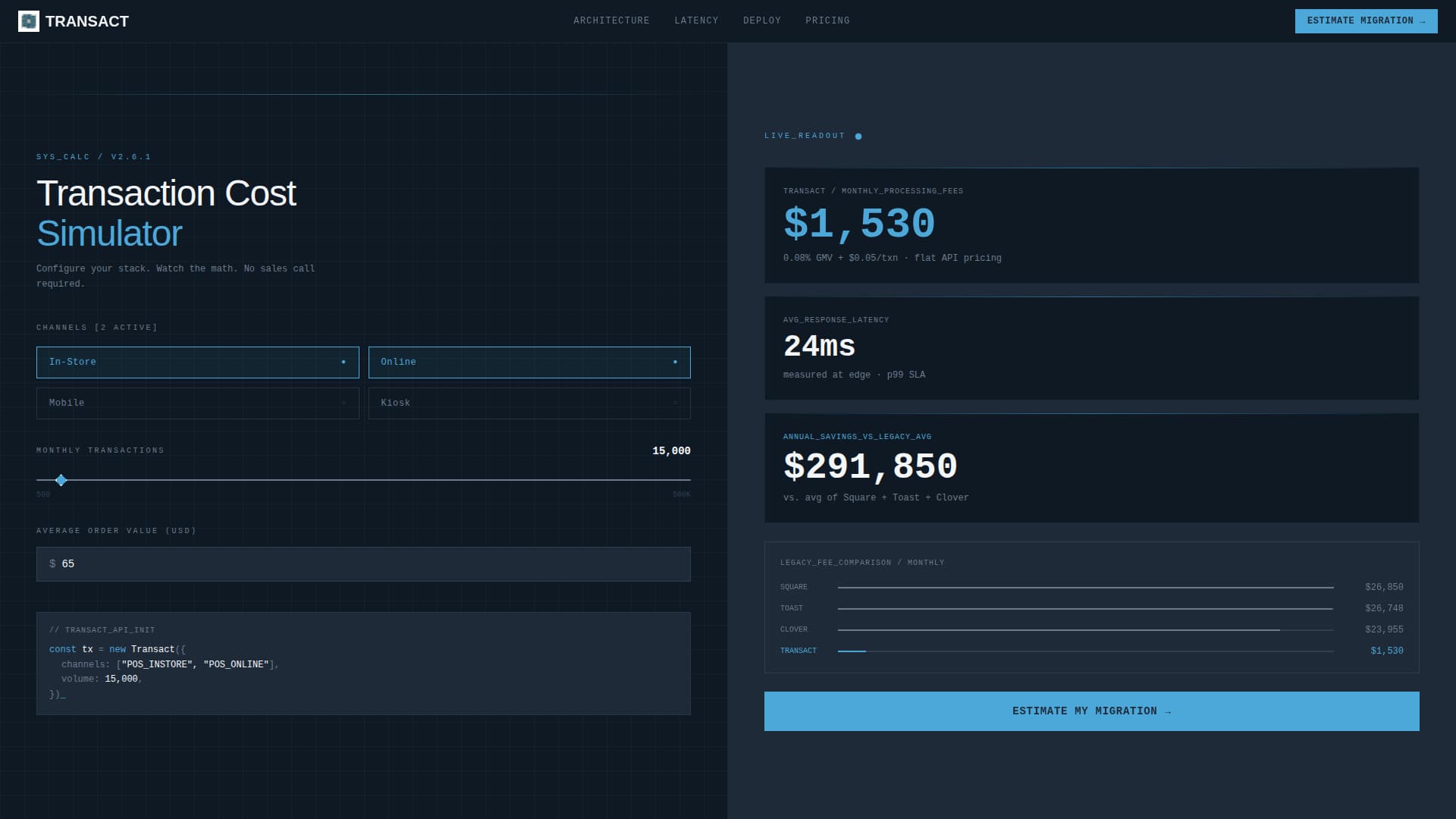Click the active dot on the In-Store channel
Viewport: 1456px width, 819px height.
pos(343,362)
